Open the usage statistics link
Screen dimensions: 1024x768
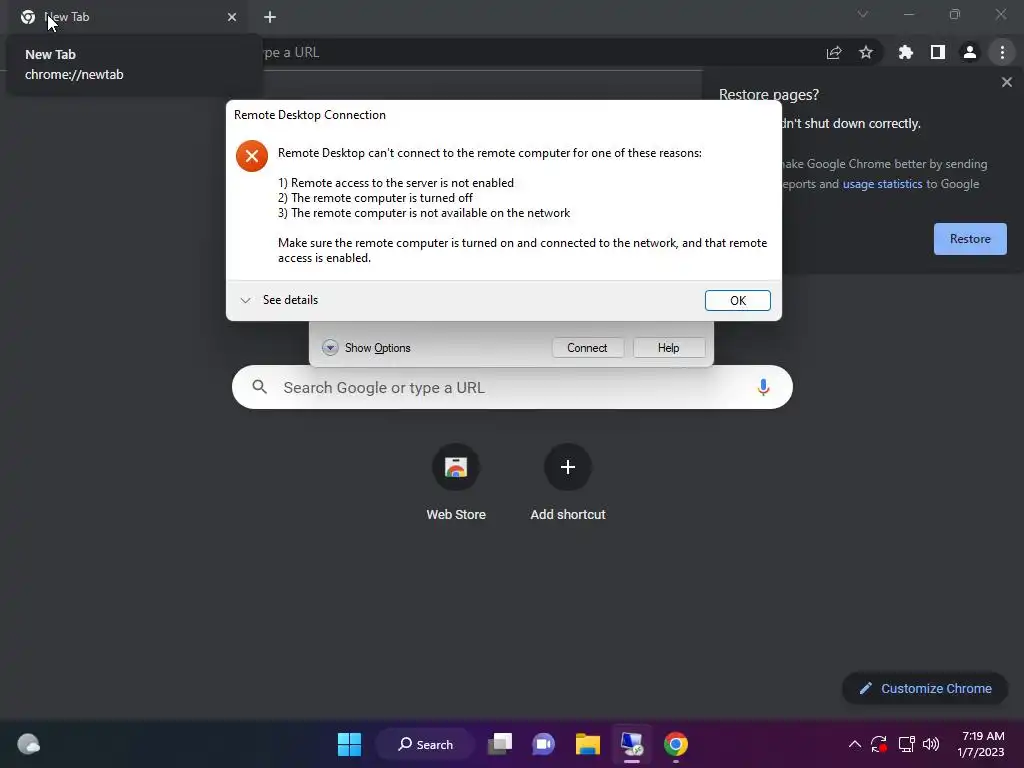[x=882, y=184]
